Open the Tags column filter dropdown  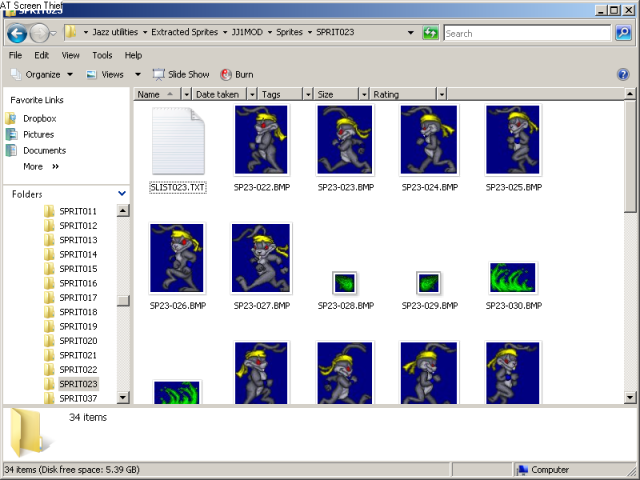coord(308,95)
